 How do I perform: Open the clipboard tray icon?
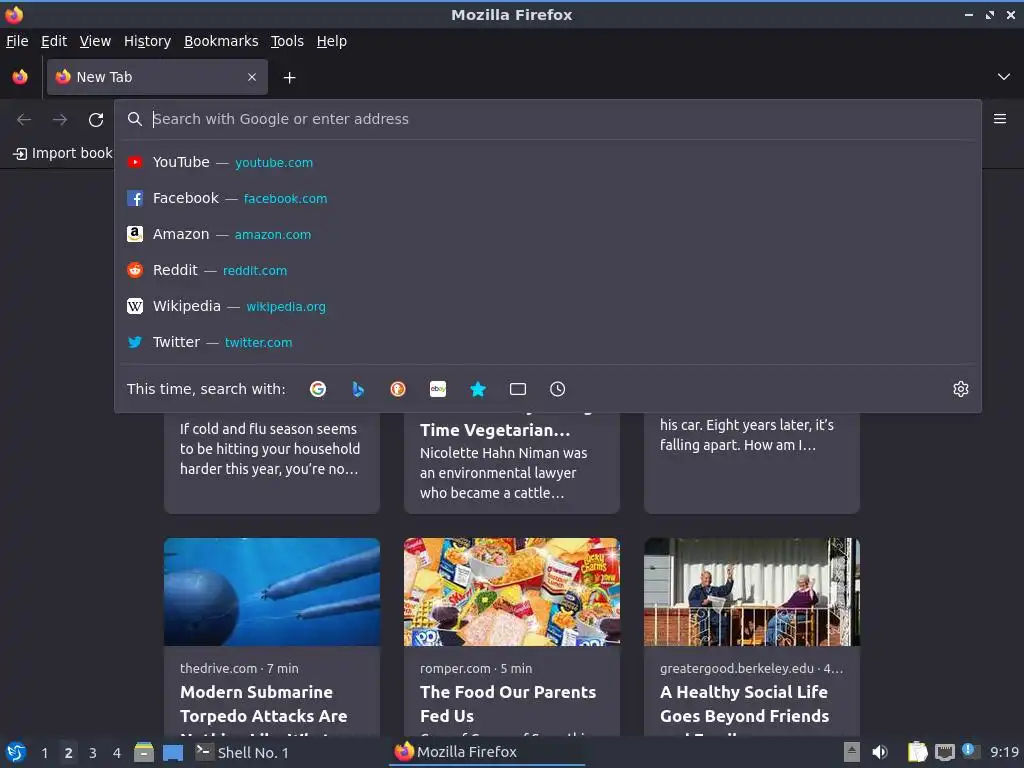click(918, 752)
